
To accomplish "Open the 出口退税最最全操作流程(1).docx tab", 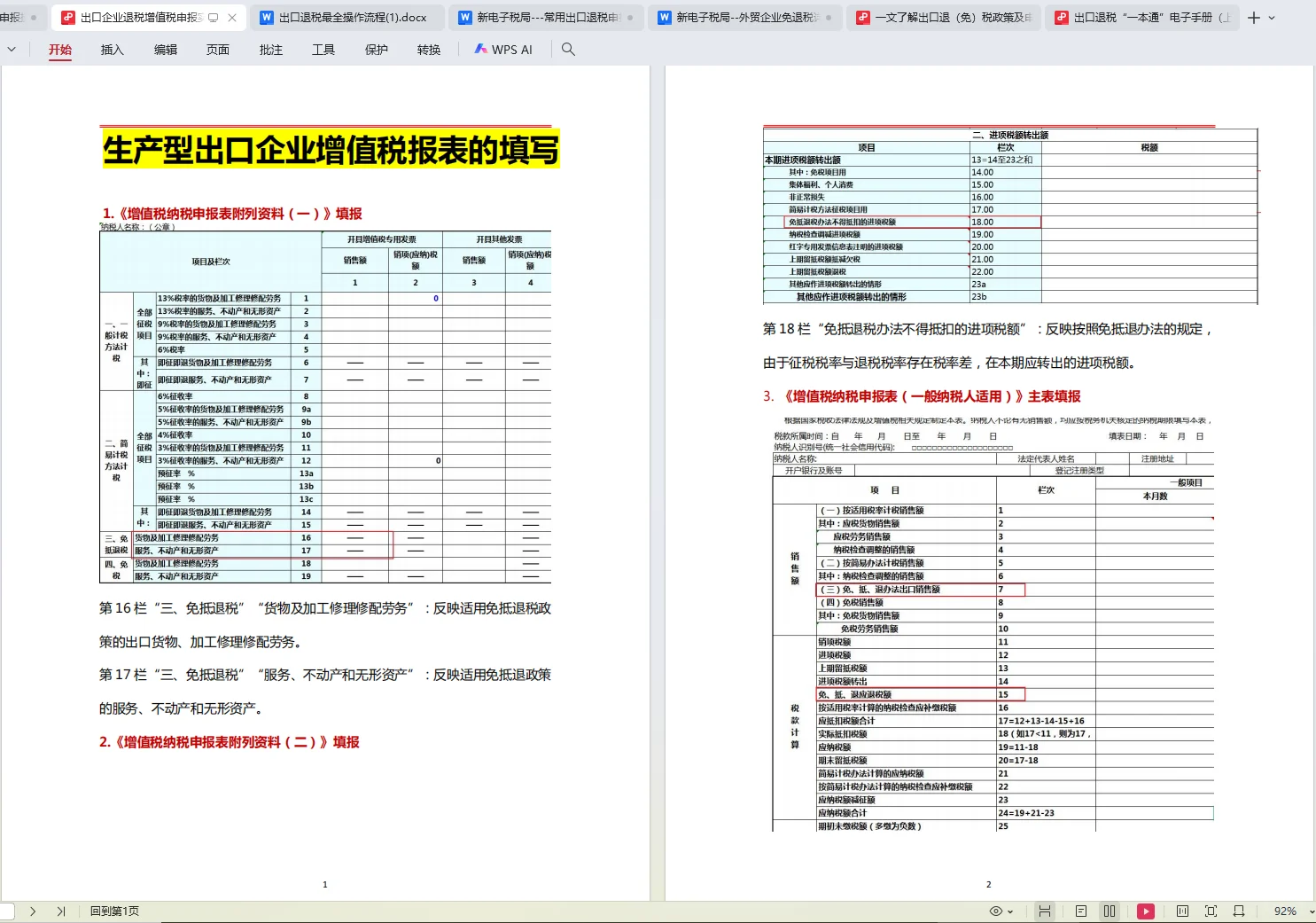I will 344,17.
